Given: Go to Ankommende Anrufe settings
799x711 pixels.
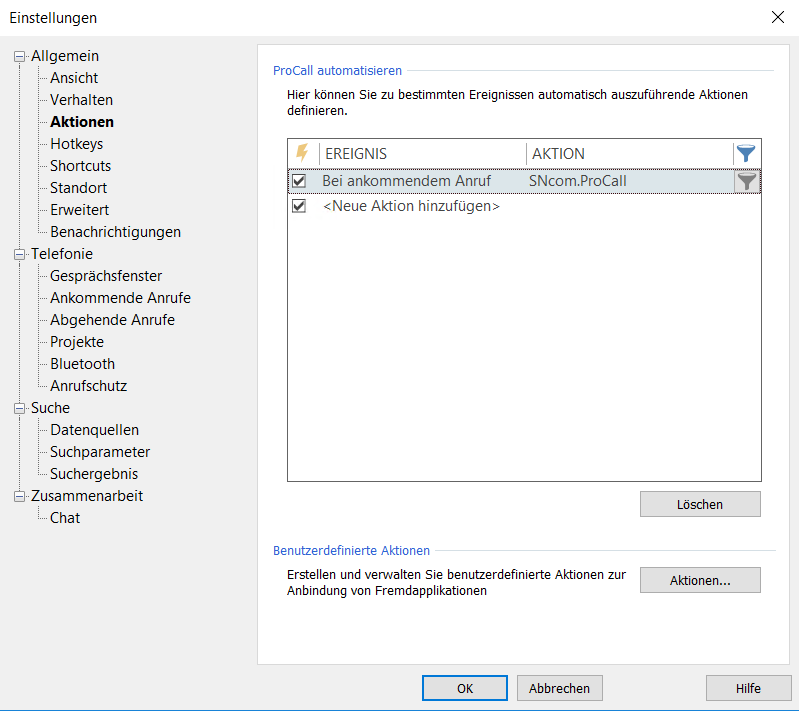Looking at the screenshot, I should (x=120, y=298).
